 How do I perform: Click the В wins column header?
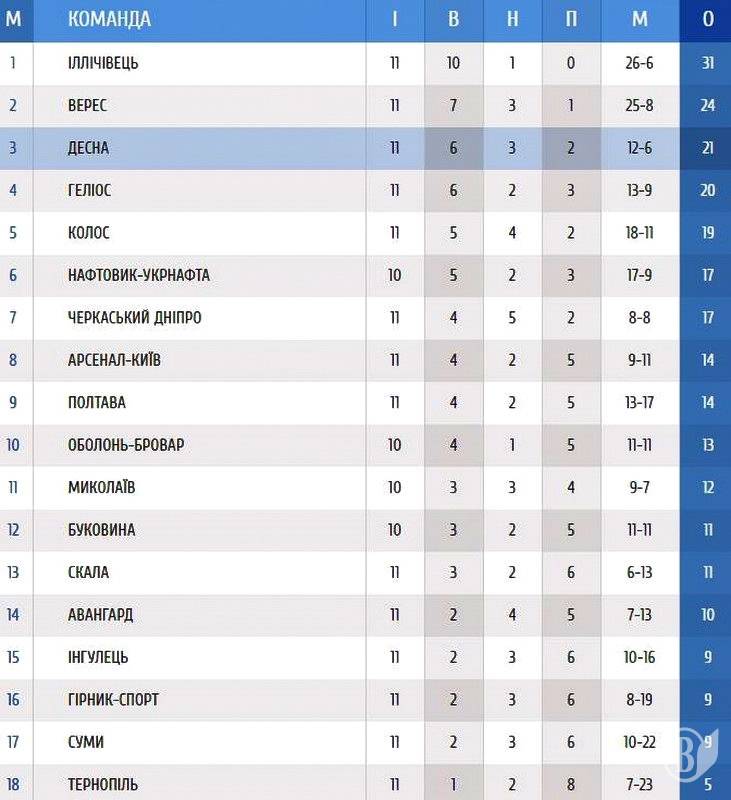point(454,19)
